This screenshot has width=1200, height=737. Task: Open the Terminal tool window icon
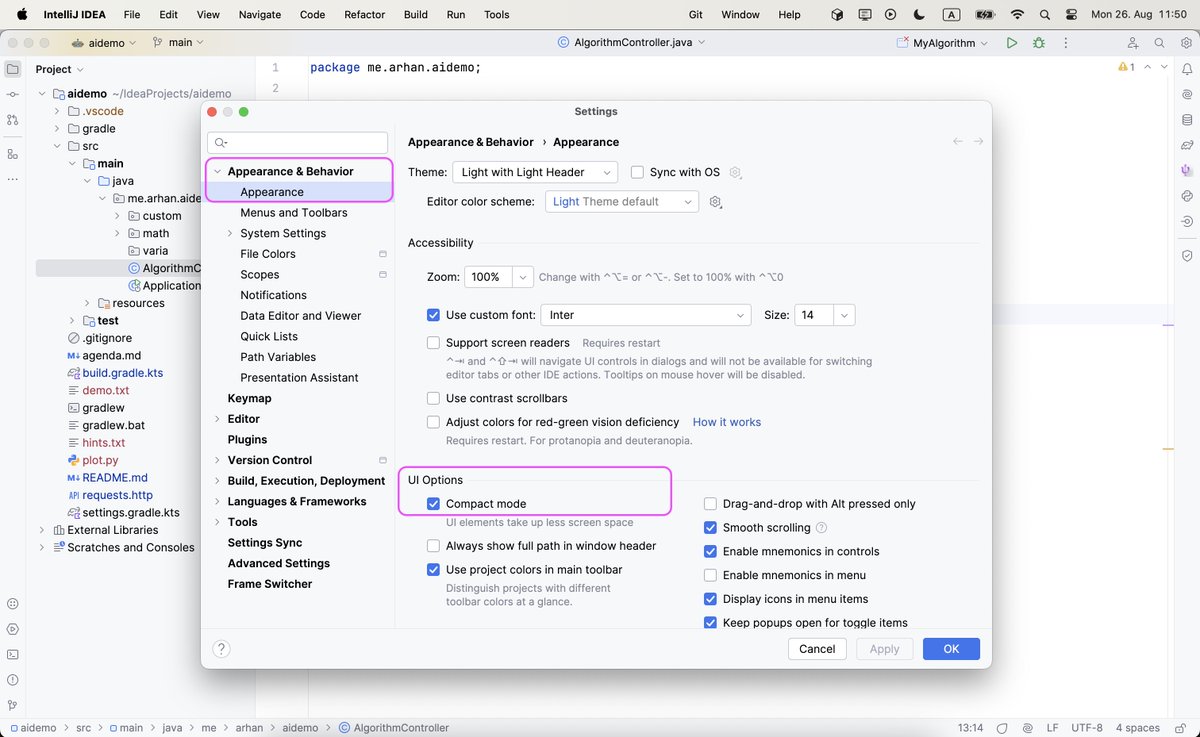12,654
